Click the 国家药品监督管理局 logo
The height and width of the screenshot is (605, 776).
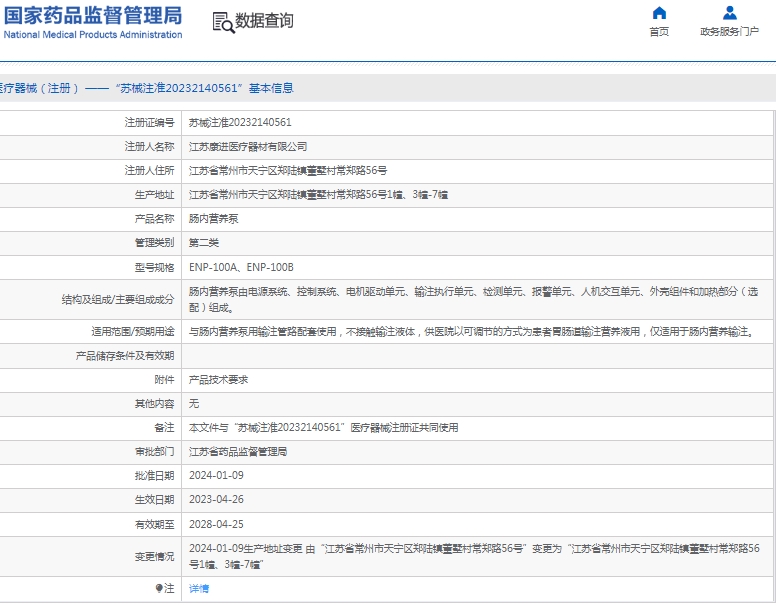[x=93, y=22]
